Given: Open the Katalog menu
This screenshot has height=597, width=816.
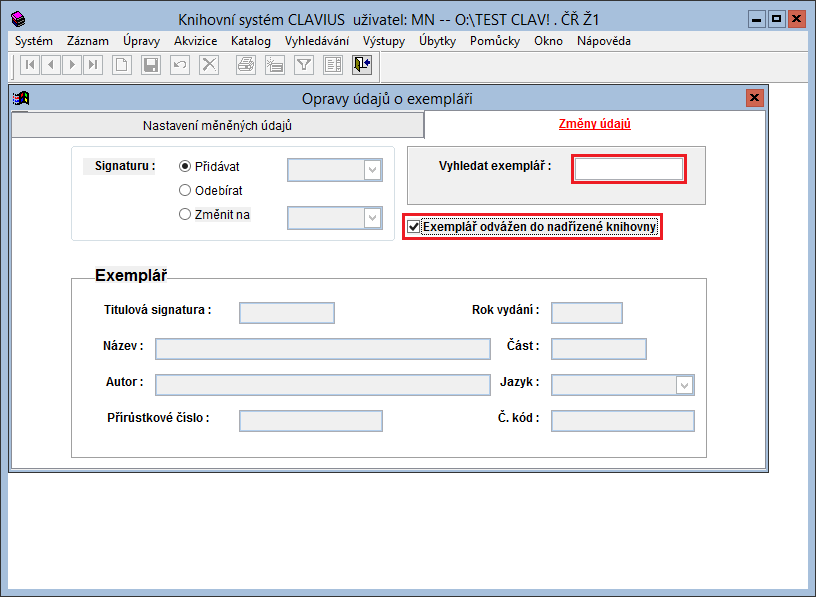Looking at the screenshot, I should pos(250,41).
